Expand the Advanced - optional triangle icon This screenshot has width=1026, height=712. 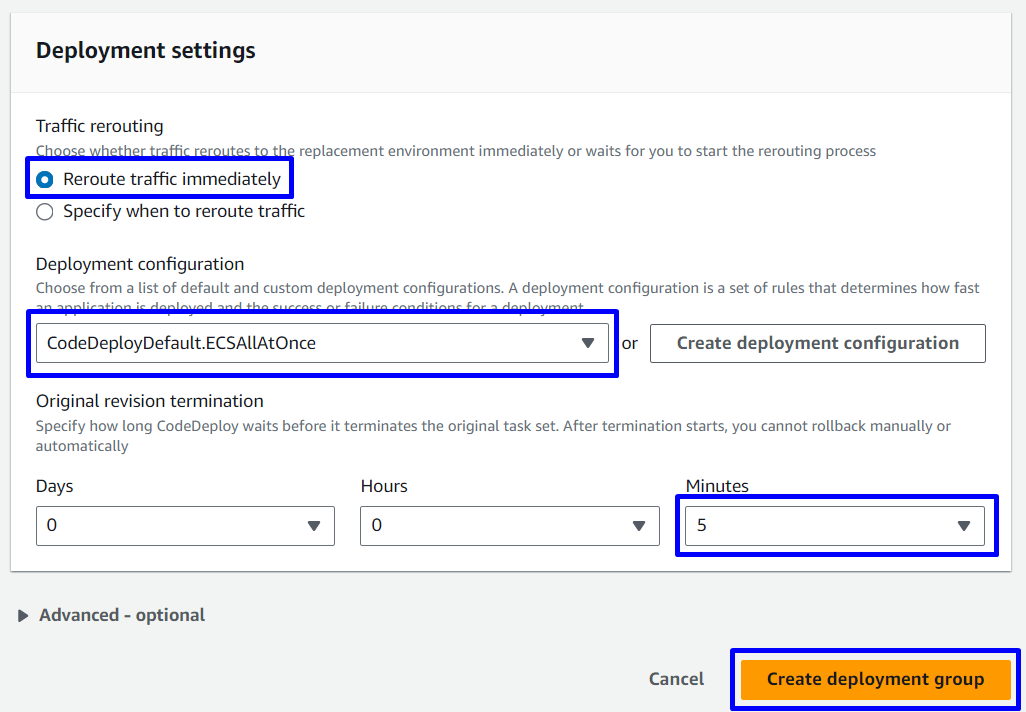tap(24, 616)
